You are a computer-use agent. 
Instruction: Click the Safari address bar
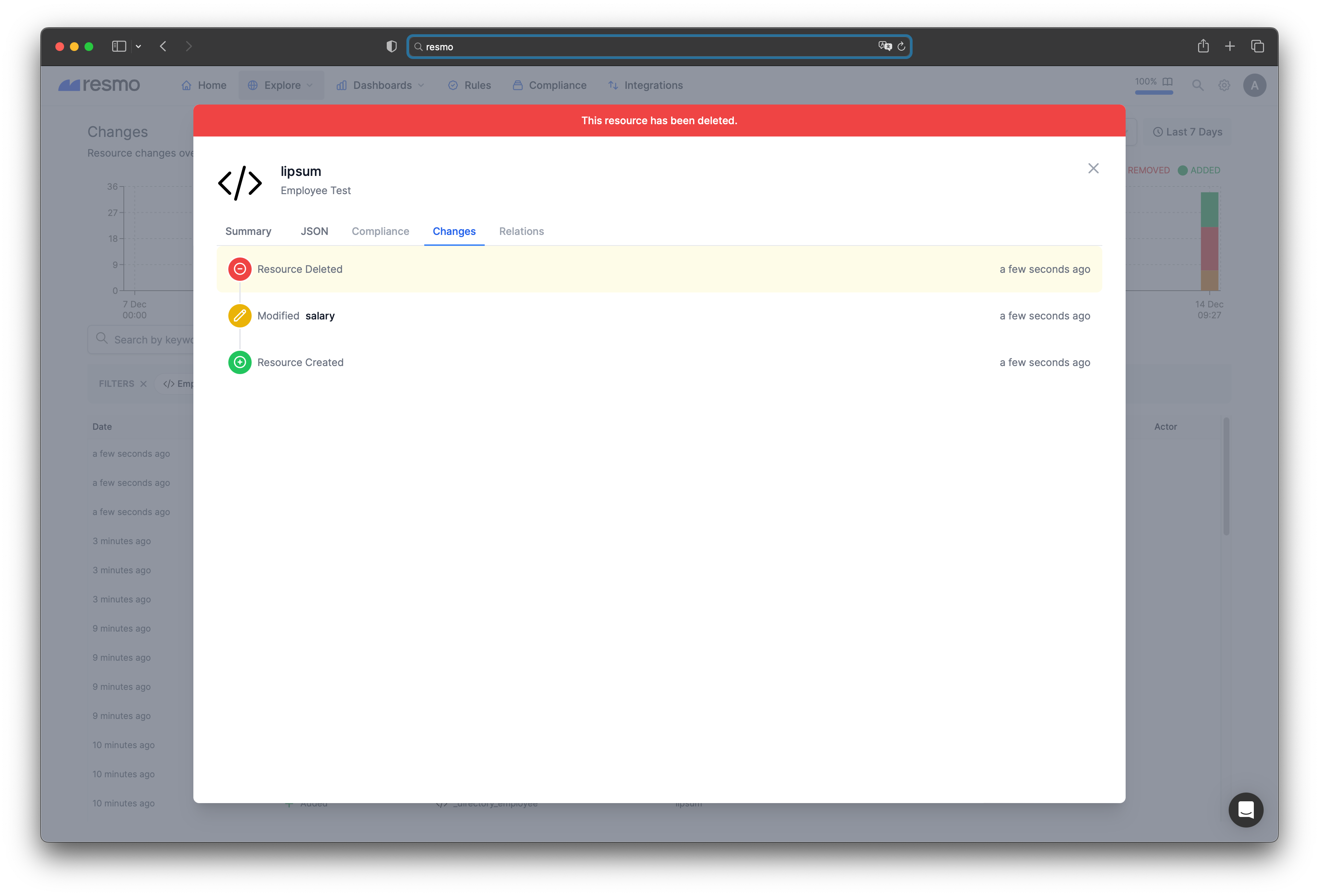647,47
